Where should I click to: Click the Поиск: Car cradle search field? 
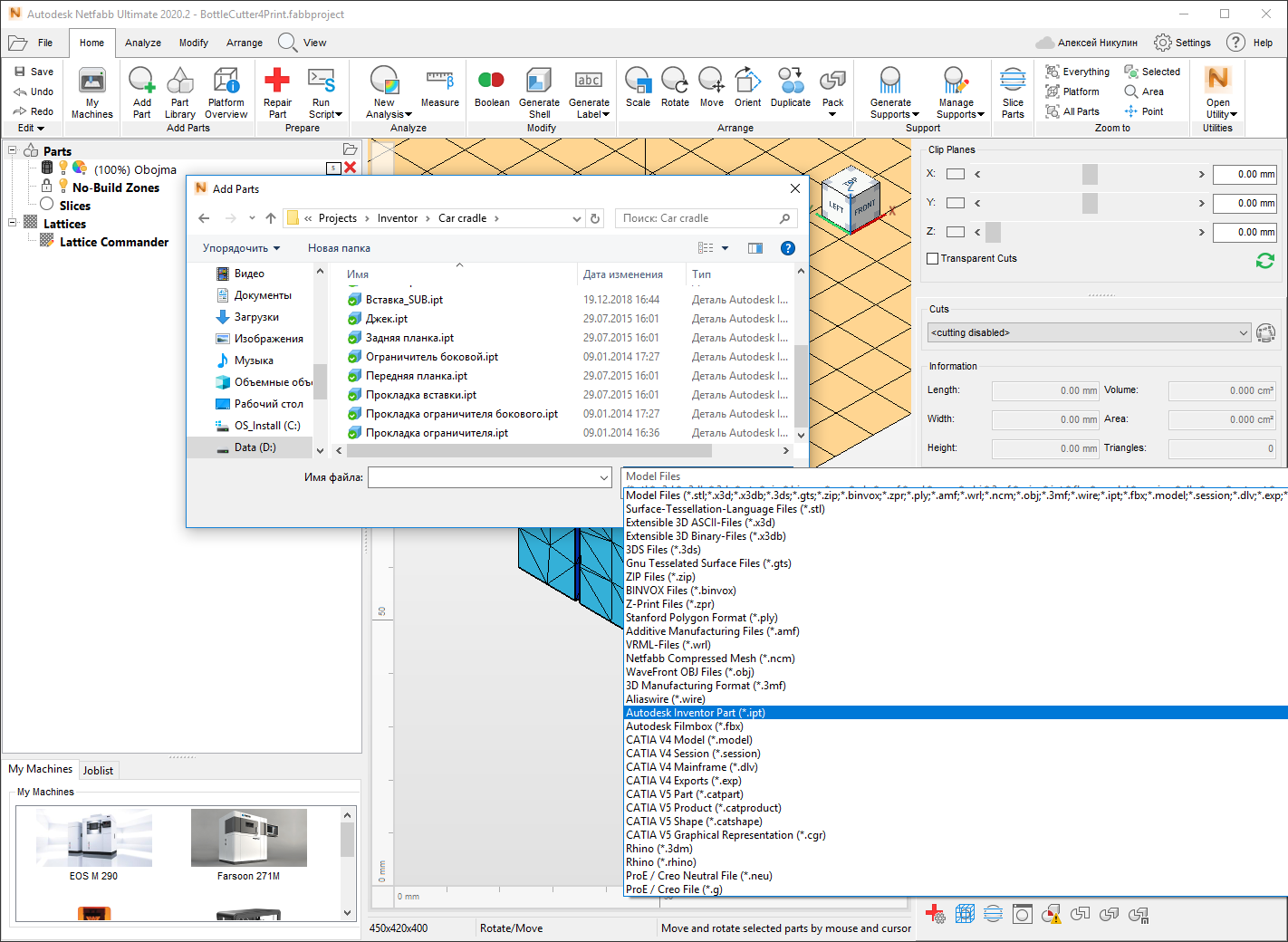click(x=706, y=218)
